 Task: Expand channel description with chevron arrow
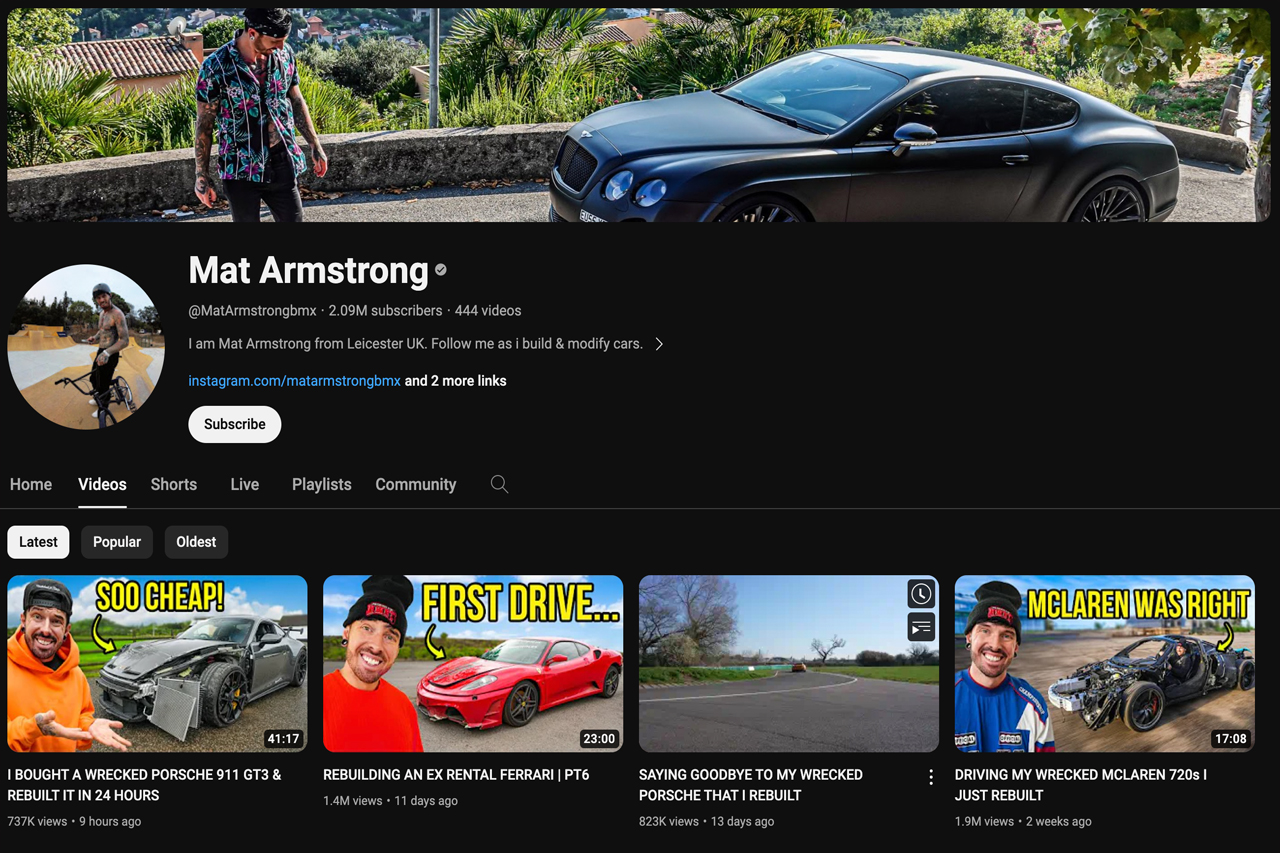coord(659,344)
